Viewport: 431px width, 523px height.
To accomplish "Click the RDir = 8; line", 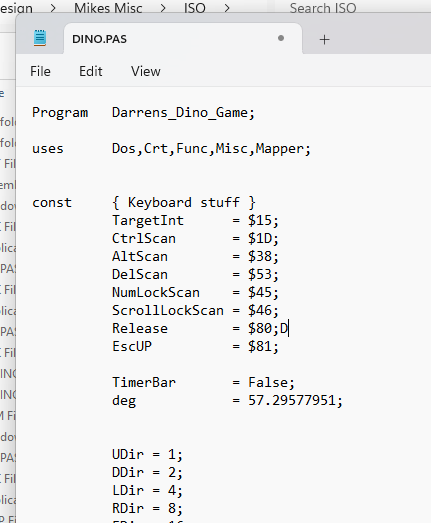I will point(147,509).
